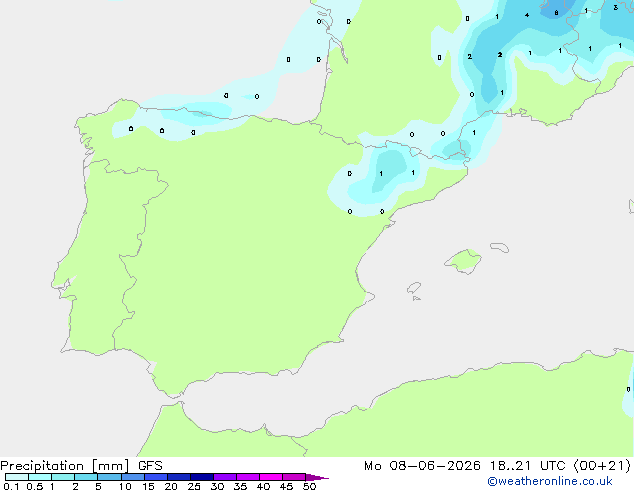This screenshot has height=490, width=634.
Task: Click the precipitation value '8' over France
Action: (x=556, y=13)
